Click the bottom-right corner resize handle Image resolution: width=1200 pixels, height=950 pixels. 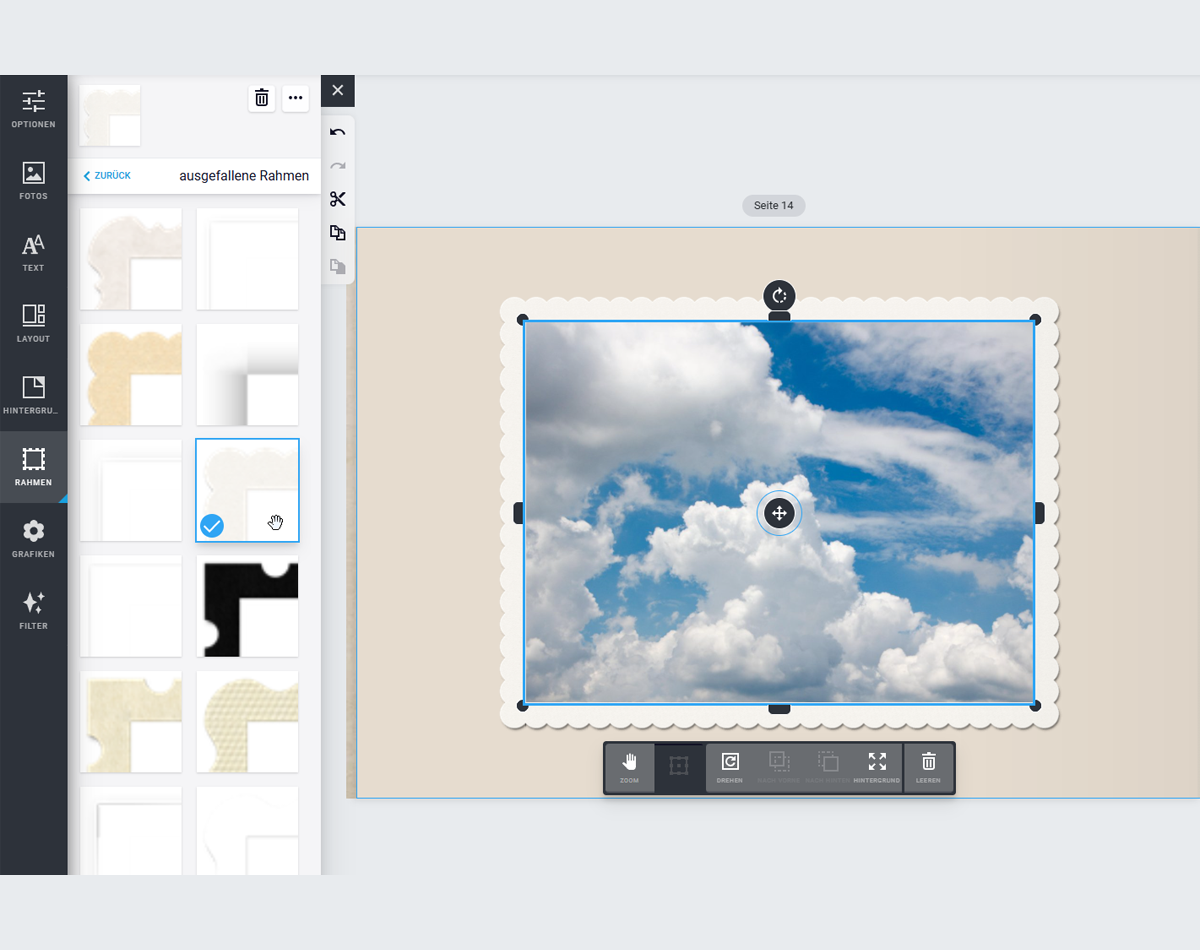[x=1035, y=706]
